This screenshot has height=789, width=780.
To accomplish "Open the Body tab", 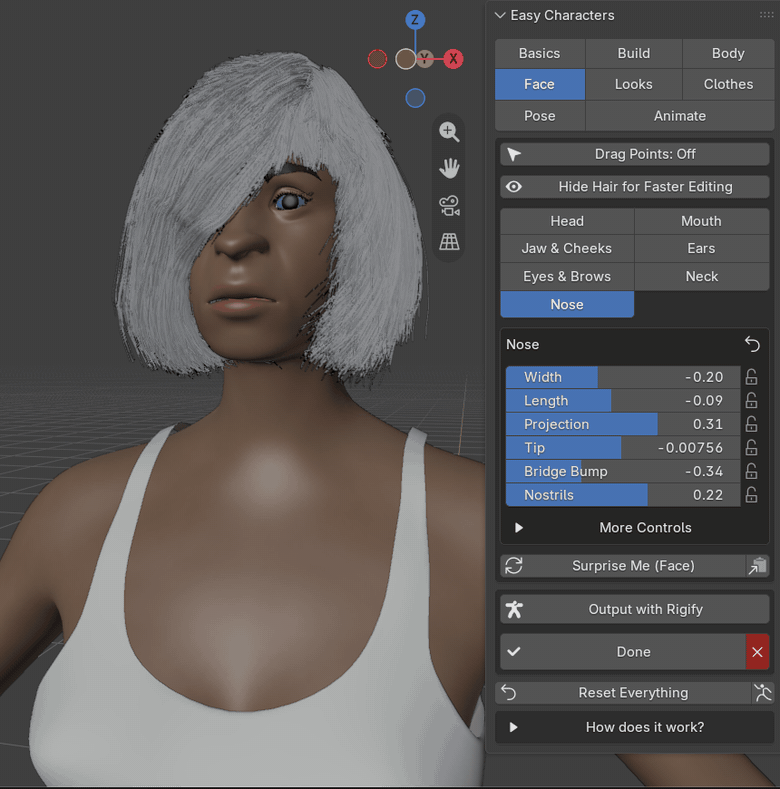I will 728,53.
